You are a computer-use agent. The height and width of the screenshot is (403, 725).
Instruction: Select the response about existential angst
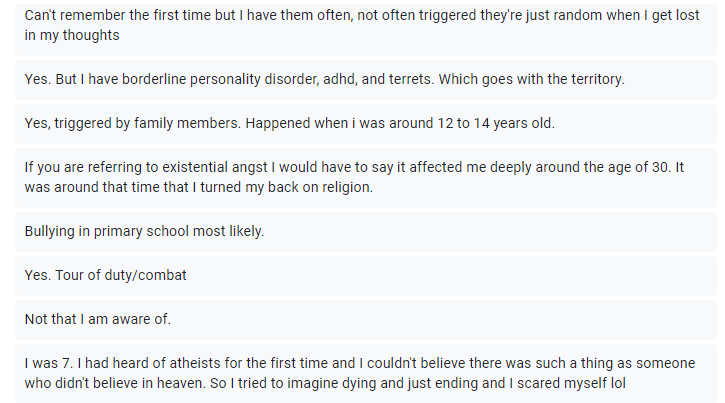coord(362,177)
